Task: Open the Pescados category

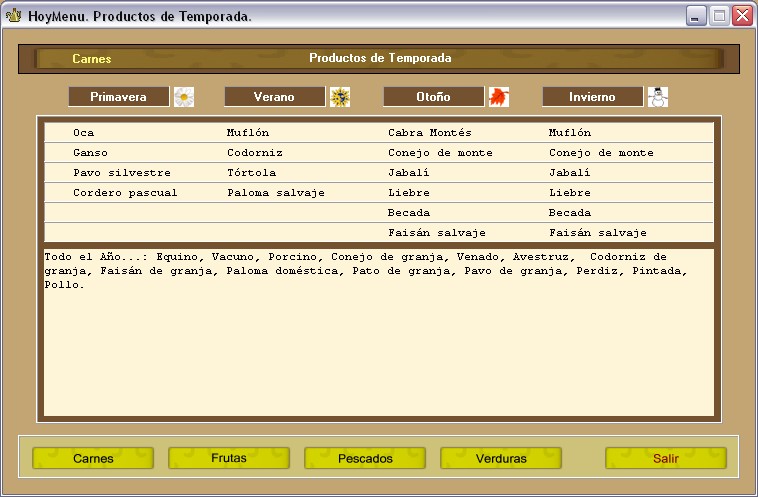Action: (x=365, y=458)
